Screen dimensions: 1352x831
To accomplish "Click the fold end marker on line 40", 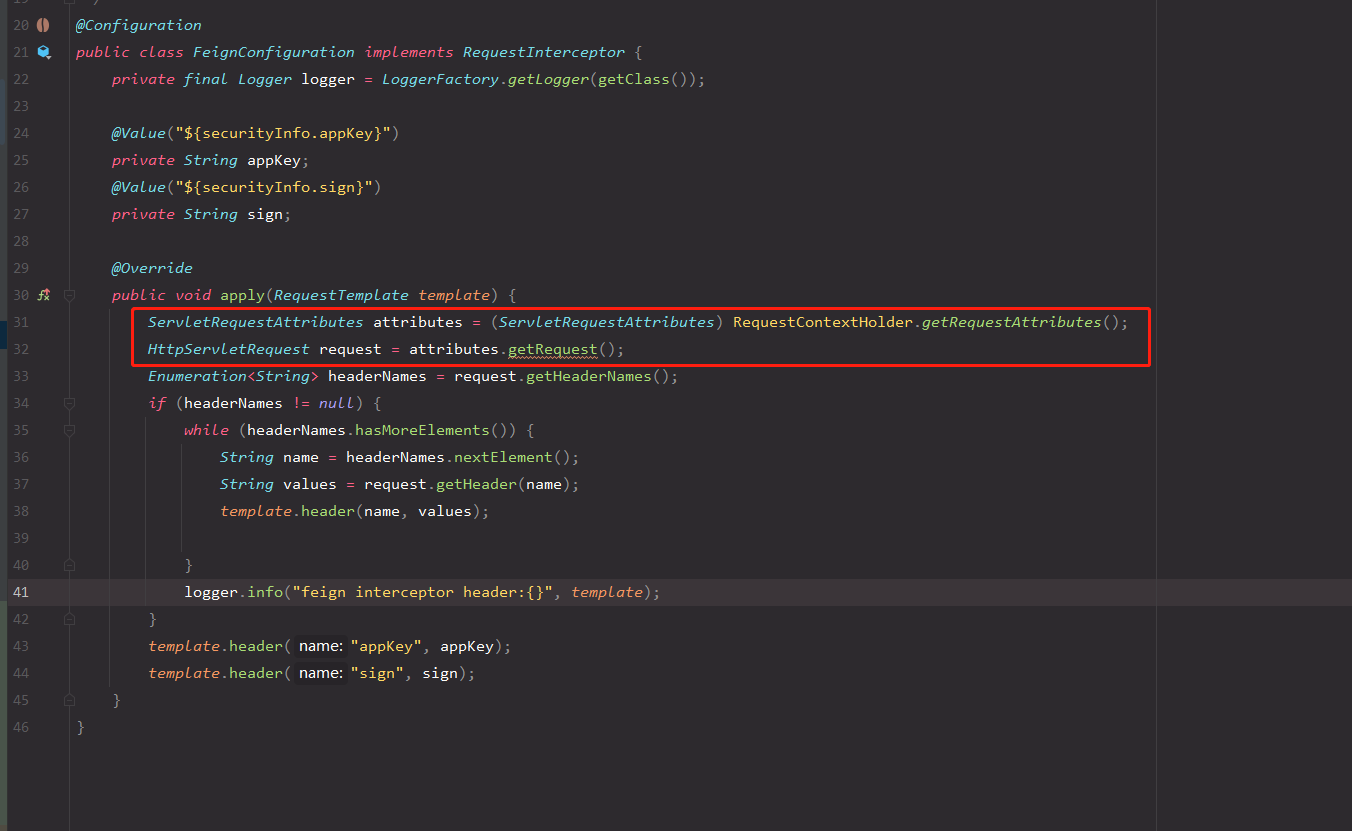I will (x=69, y=565).
